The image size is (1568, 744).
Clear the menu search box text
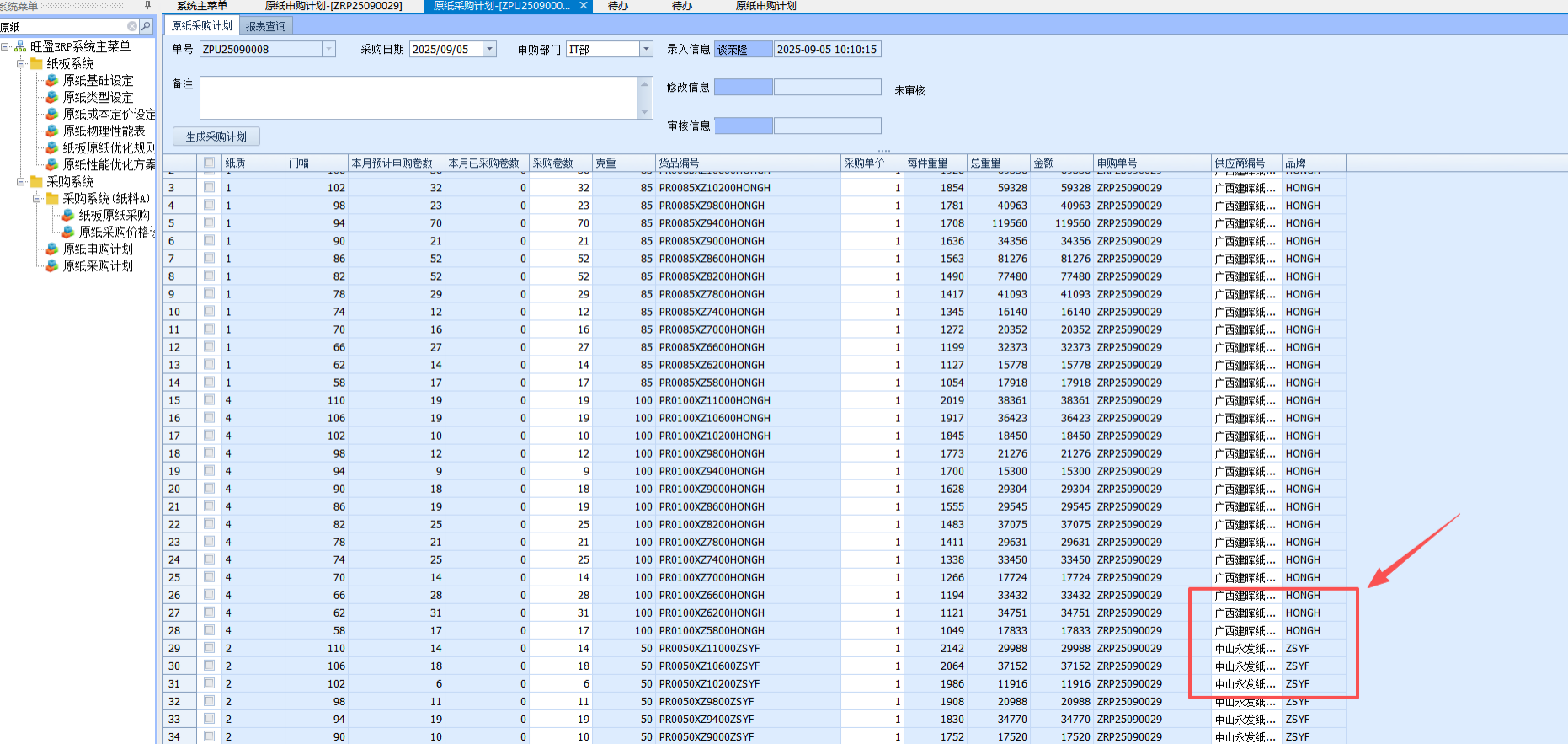tap(132, 26)
